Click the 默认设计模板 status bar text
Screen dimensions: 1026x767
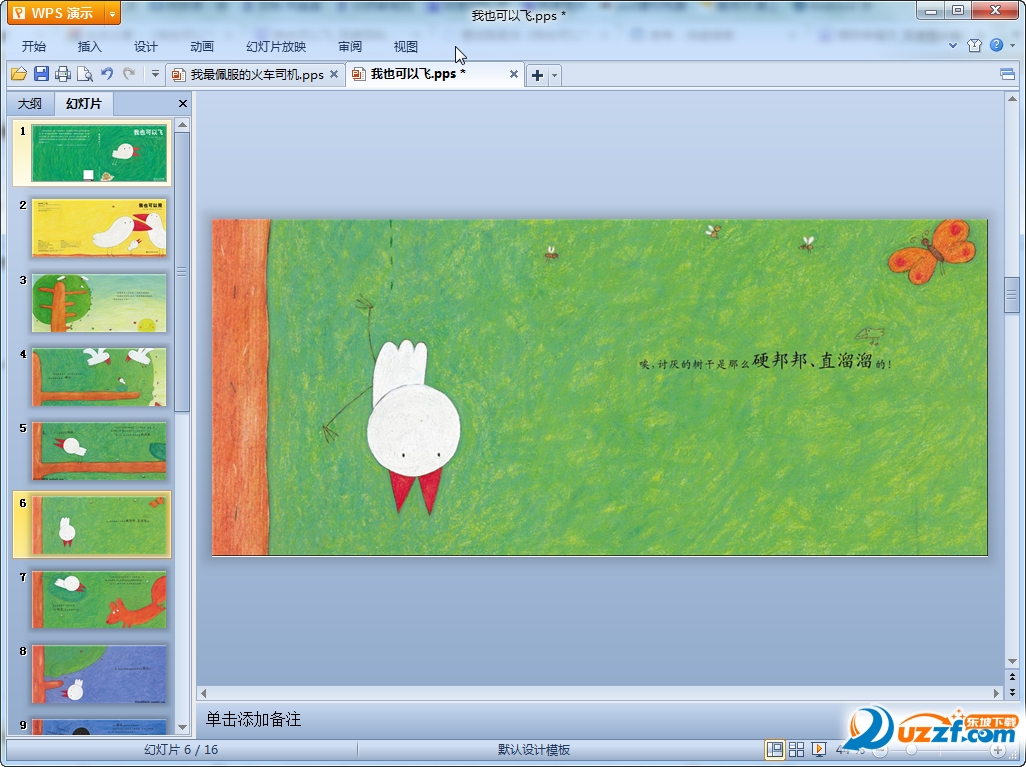tap(534, 750)
